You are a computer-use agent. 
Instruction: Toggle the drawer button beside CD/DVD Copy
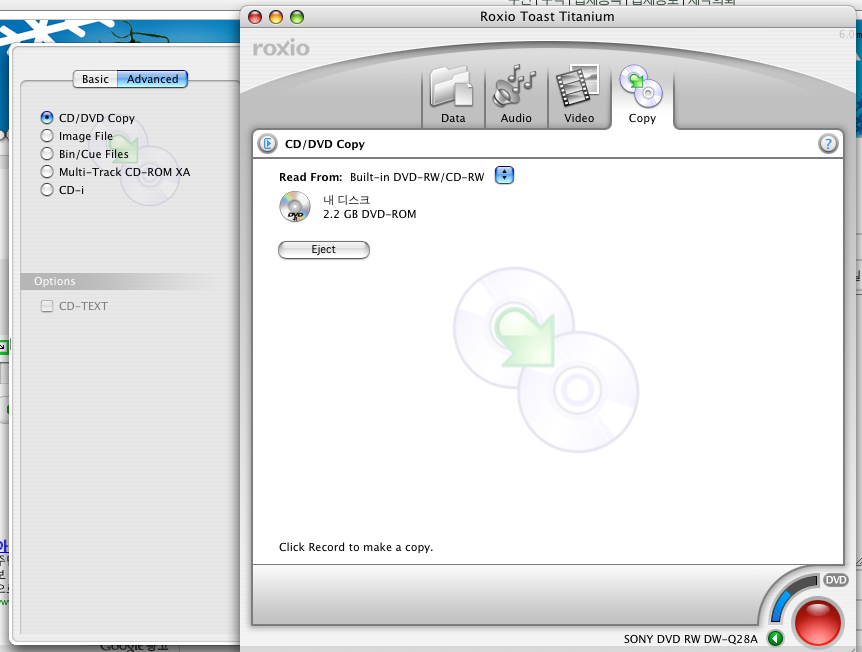tap(267, 144)
